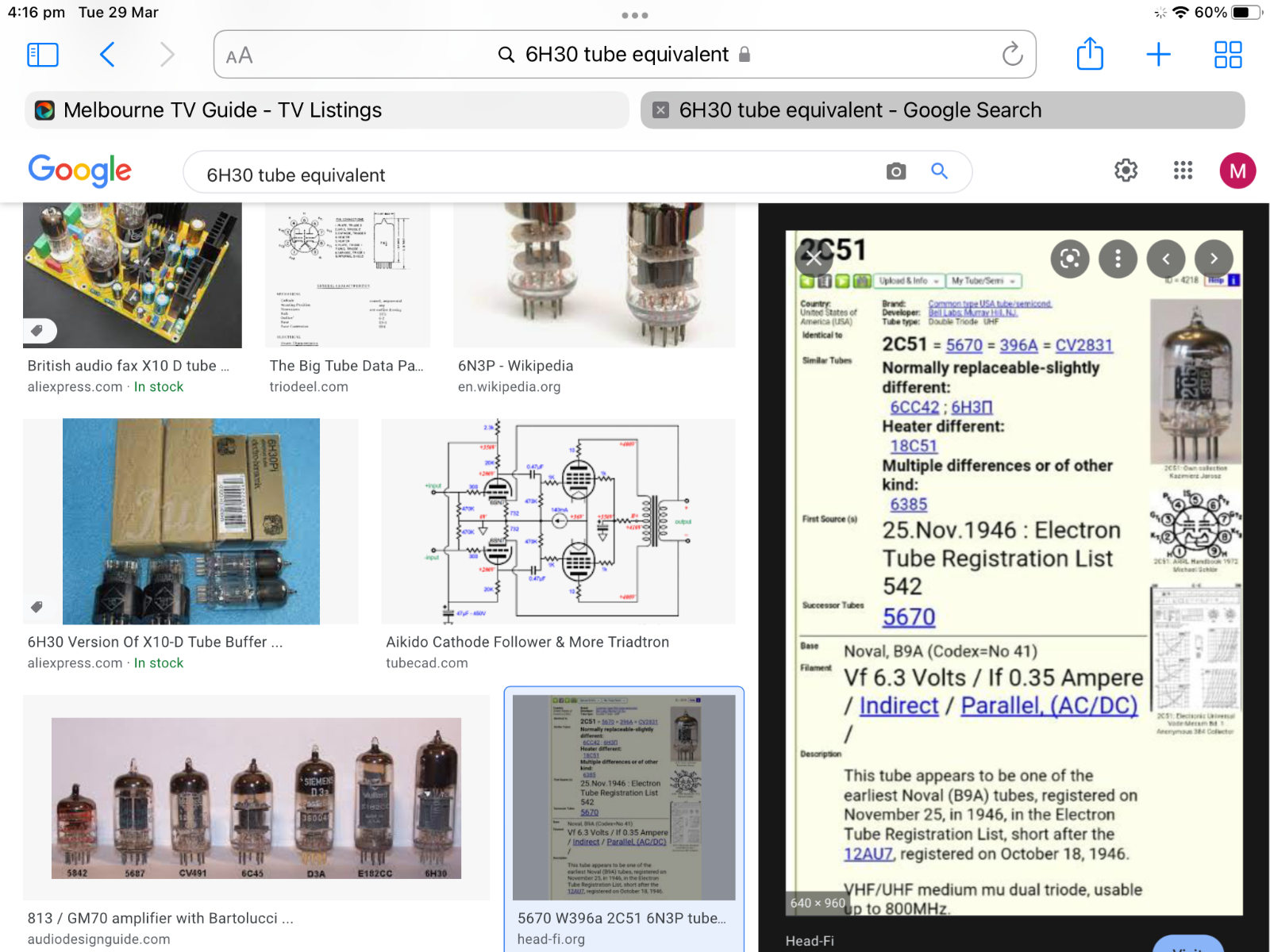Visit en.wikipedia.org source link
The height and width of the screenshot is (952, 1270).
509,387
